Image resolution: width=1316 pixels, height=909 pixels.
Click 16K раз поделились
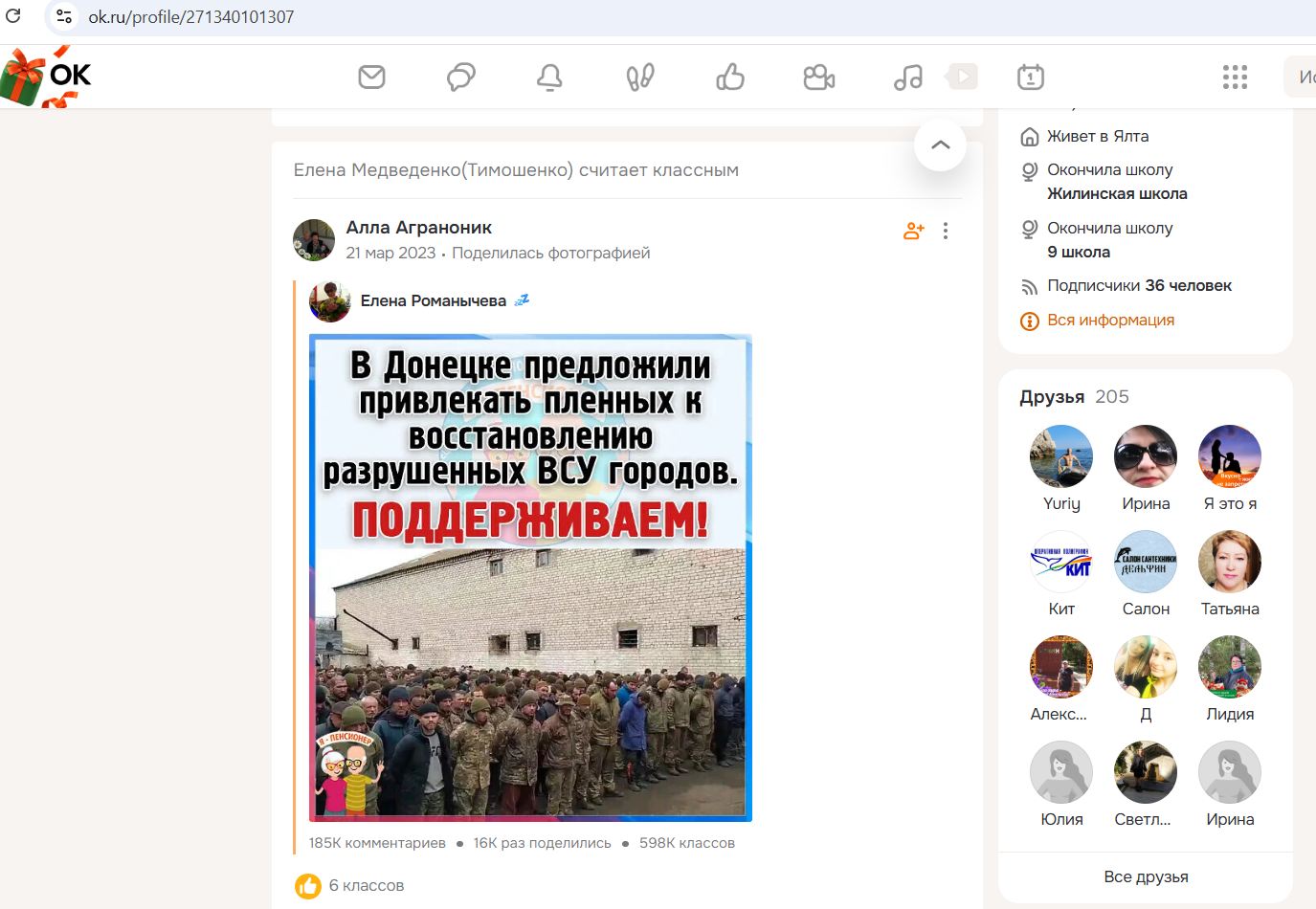coord(542,843)
